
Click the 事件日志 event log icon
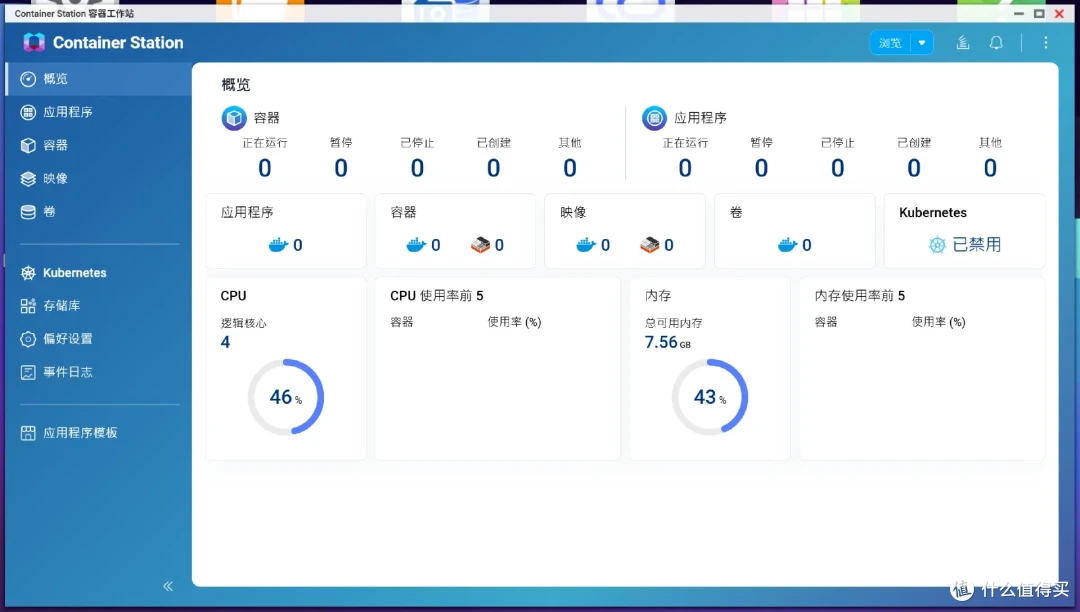click(28, 372)
